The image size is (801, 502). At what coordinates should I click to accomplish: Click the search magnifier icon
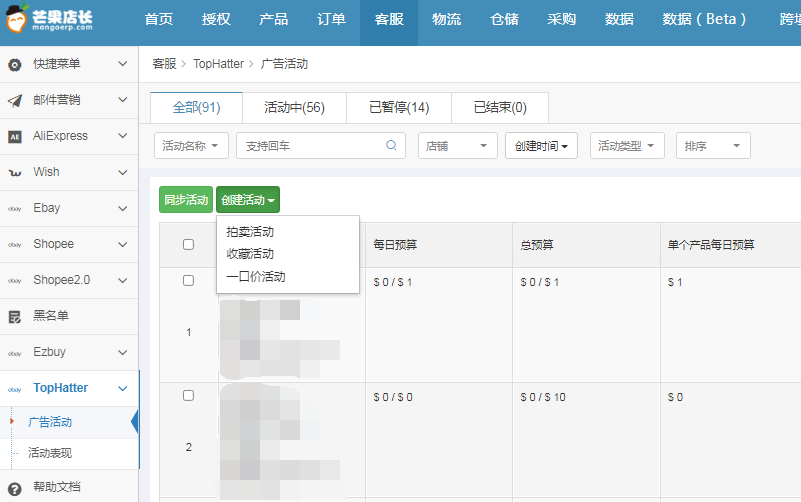click(x=391, y=145)
